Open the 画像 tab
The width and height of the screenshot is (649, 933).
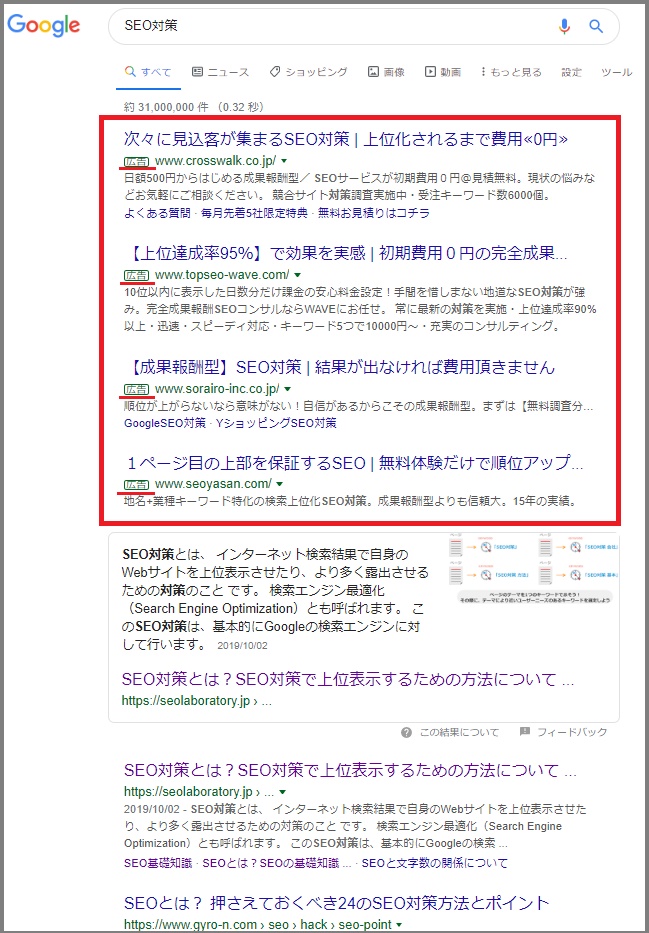pyautogui.click(x=386, y=72)
